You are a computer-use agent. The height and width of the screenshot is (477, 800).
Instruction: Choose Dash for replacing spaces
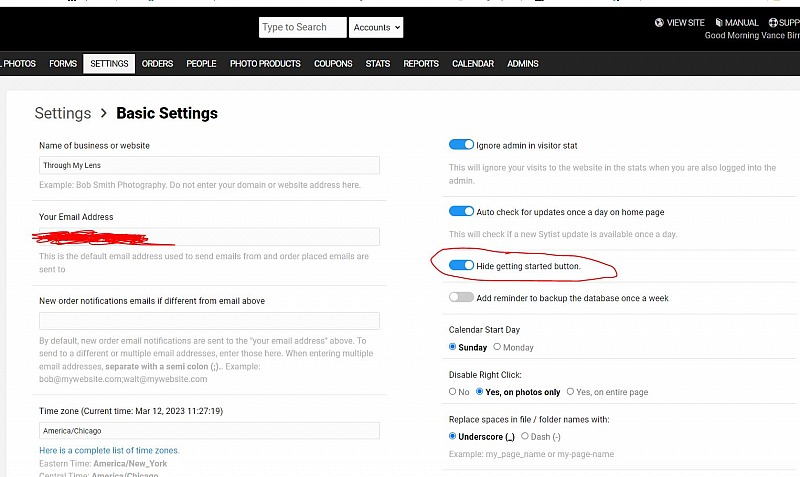[524, 436]
